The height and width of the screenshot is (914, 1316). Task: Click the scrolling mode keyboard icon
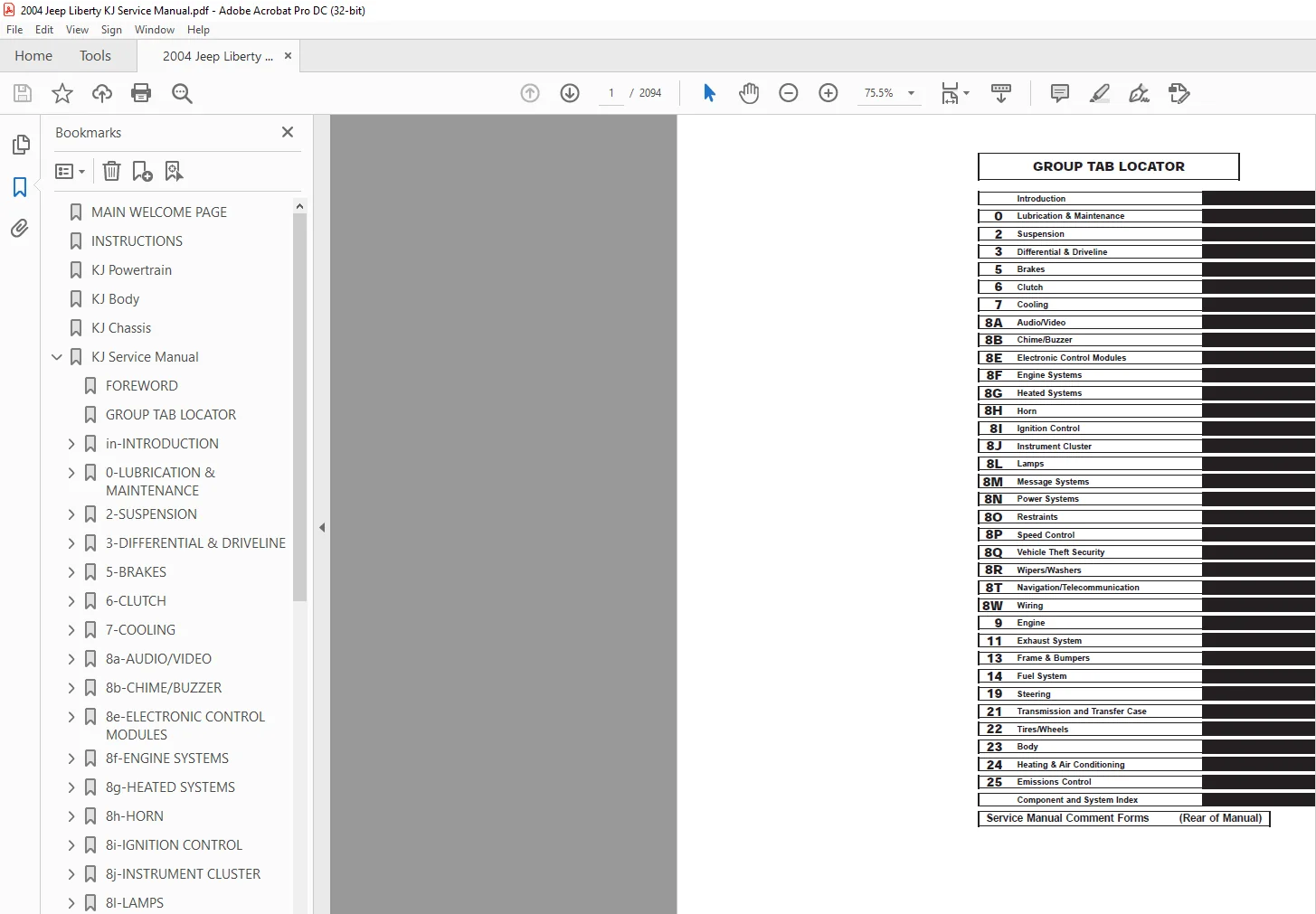(x=1001, y=93)
